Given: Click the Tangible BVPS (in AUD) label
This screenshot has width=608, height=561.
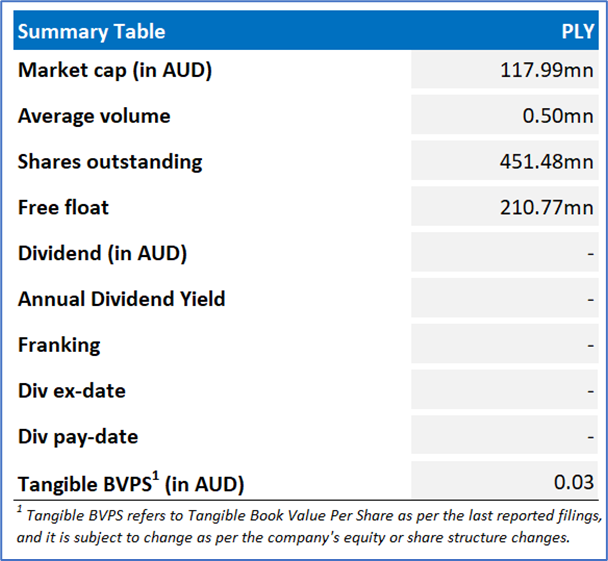Looking at the screenshot, I should coord(130,484).
